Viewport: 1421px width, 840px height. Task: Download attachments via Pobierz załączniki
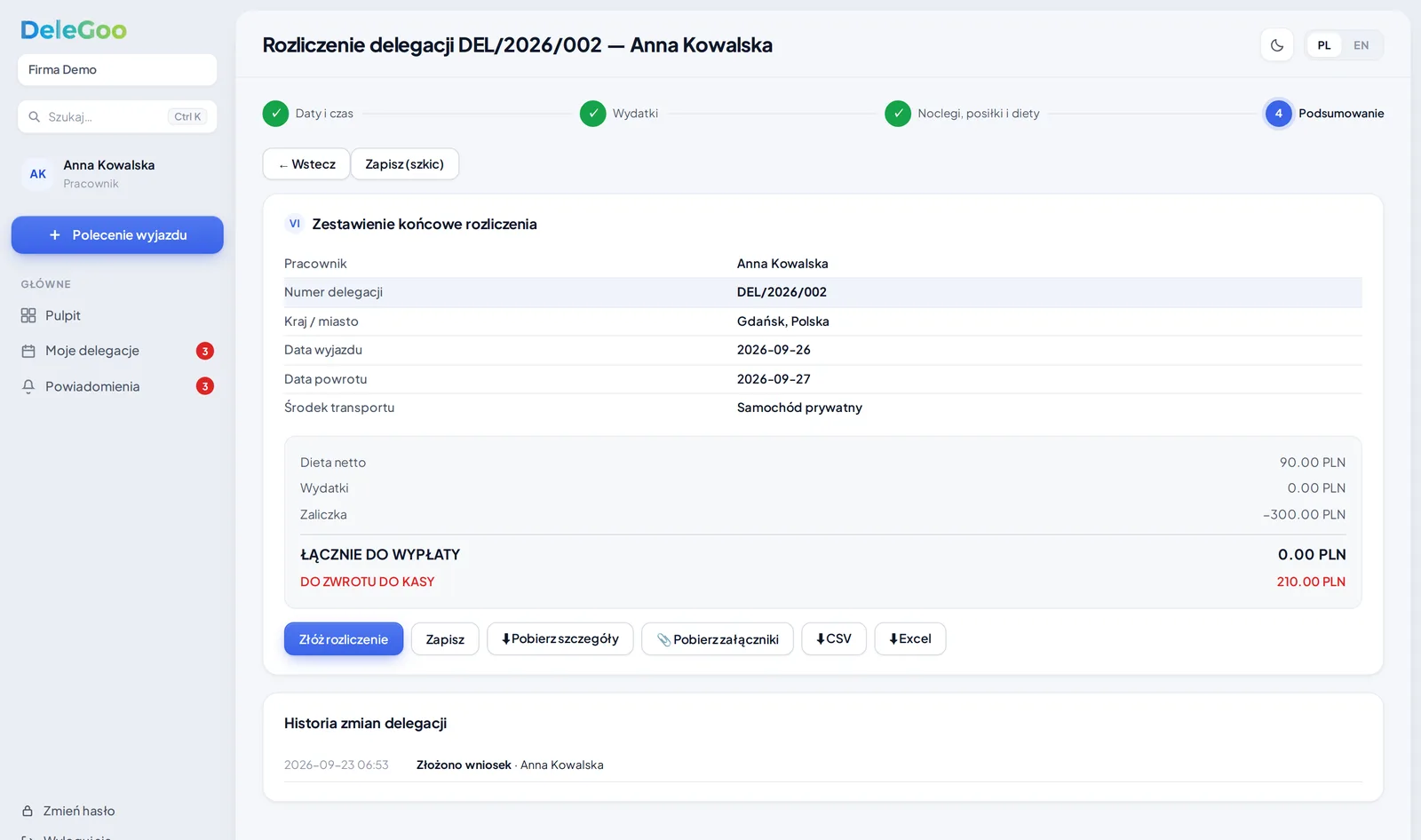click(x=718, y=639)
